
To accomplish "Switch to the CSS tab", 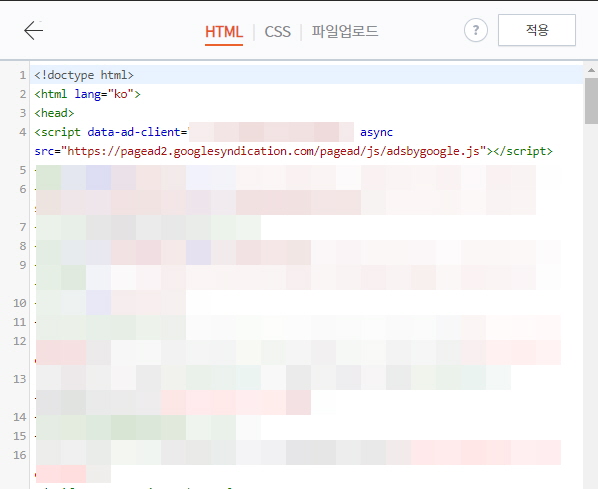I will click(x=278, y=32).
